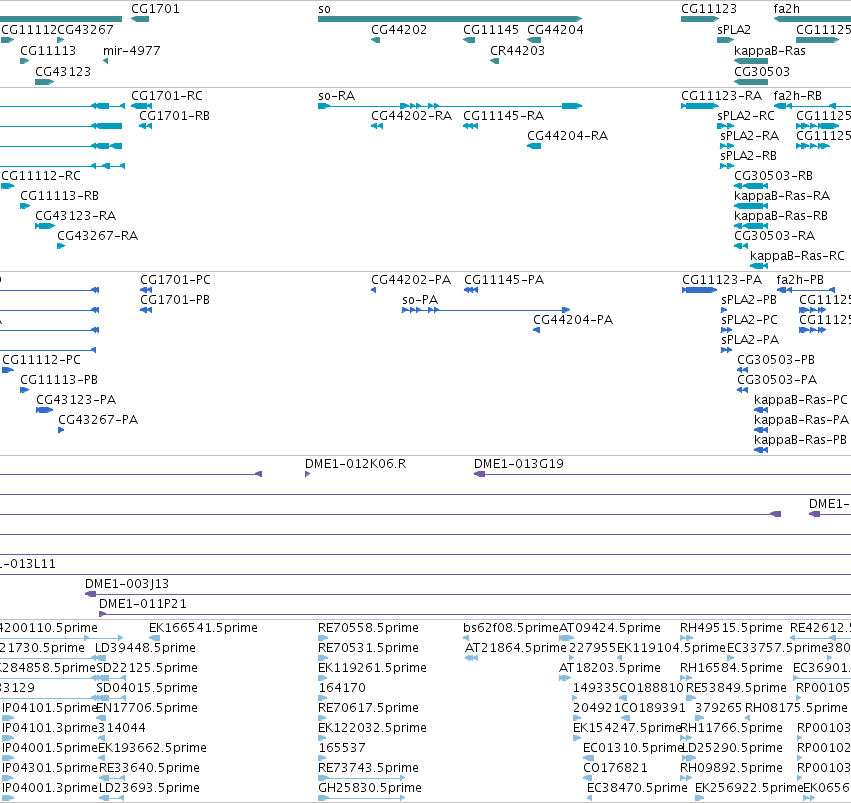Image resolution: width=851 pixels, height=803 pixels.
Task: Select the kappaB-Ras-RA transcript label
Action: pos(782,195)
